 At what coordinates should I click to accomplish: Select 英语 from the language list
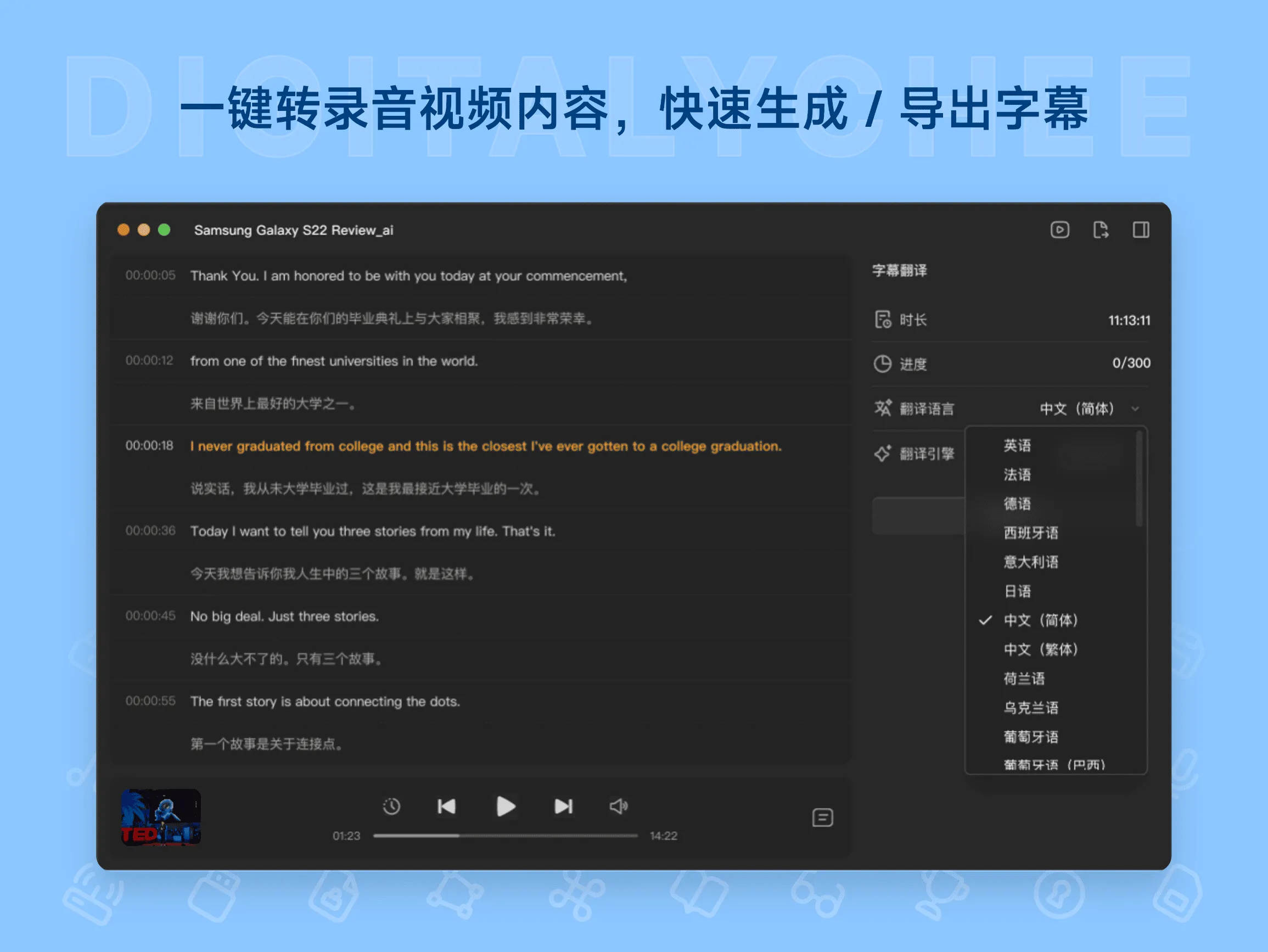(x=1017, y=446)
